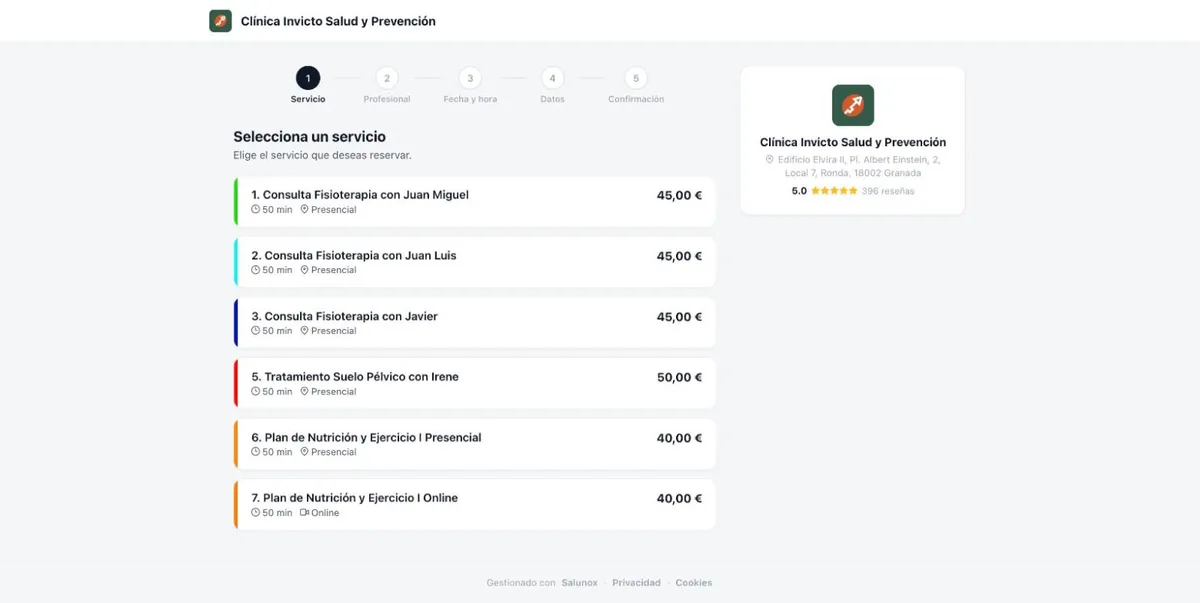The image size is (1200, 603).
Task: Click the large clinic logo in the info card
Action: [853, 105]
